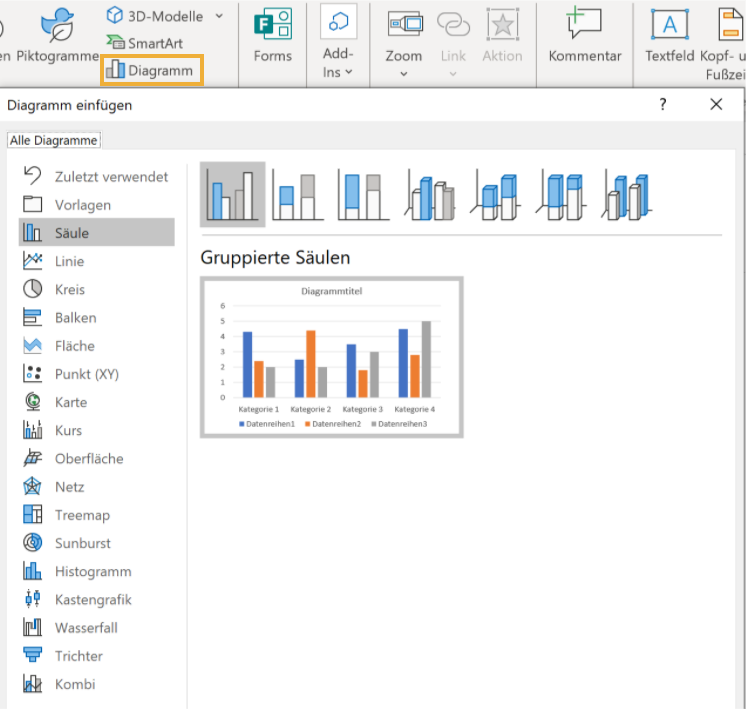Choose the Kombi chart category
The height and width of the screenshot is (709, 746).
tap(96, 684)
